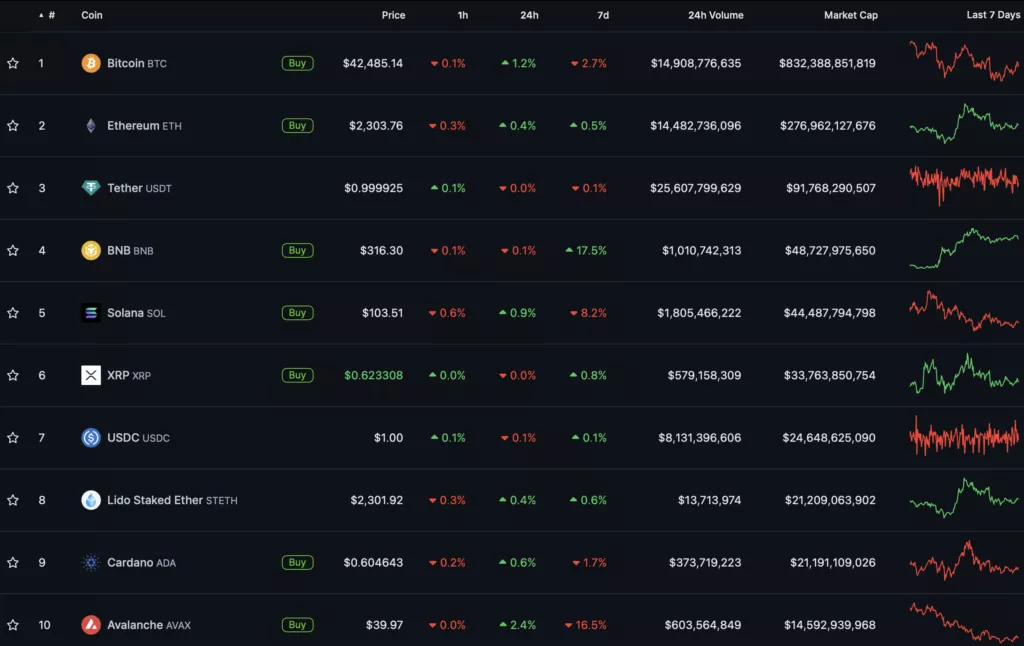Viewport: 1024px width, 646px height.
Task: Click the Buy button for Avalanche
Action: tap(297, 625)
